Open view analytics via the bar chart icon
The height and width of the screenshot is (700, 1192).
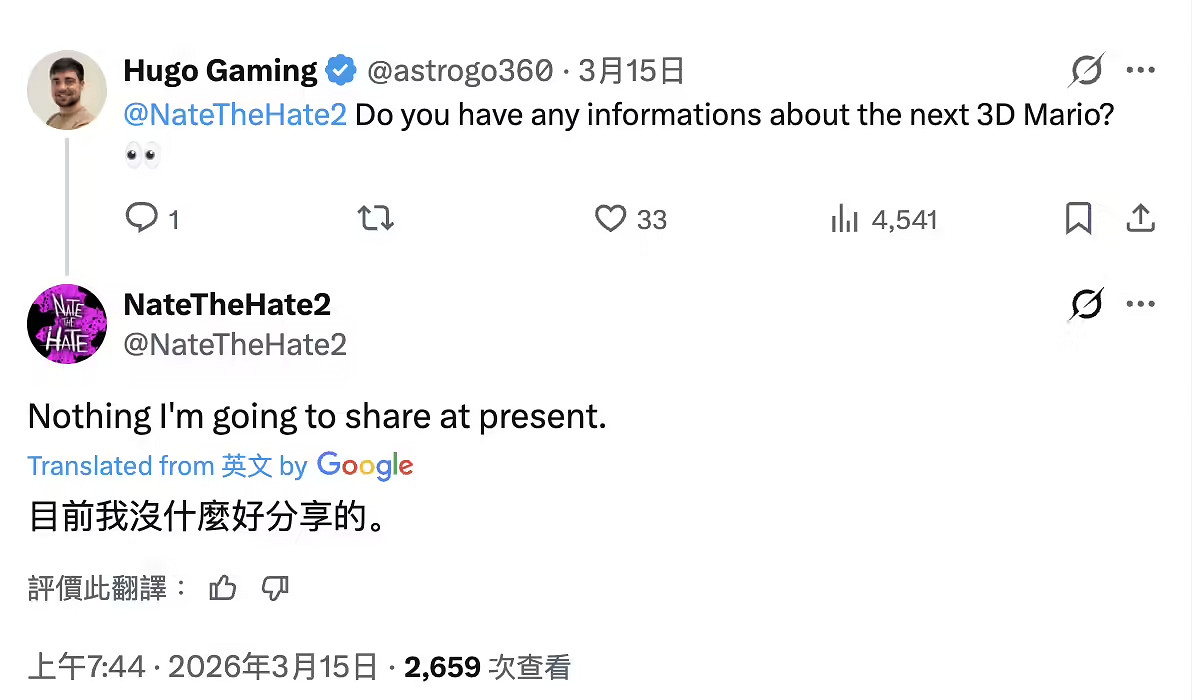(x=845, y=219)
